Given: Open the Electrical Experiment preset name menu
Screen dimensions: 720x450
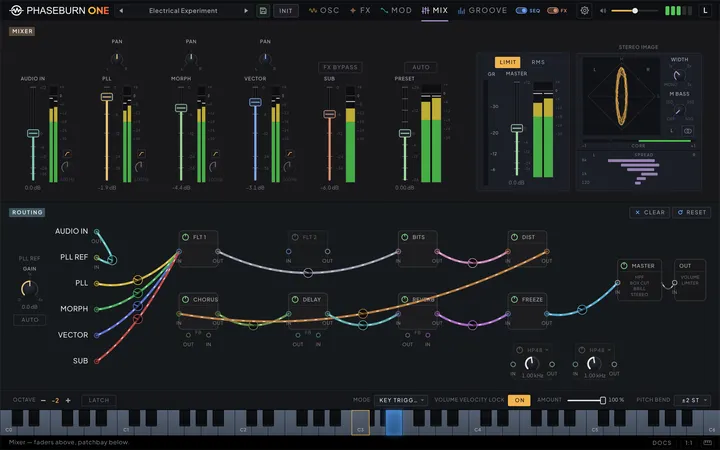Looking at the screenshot, I should click(x=183, y=11).
